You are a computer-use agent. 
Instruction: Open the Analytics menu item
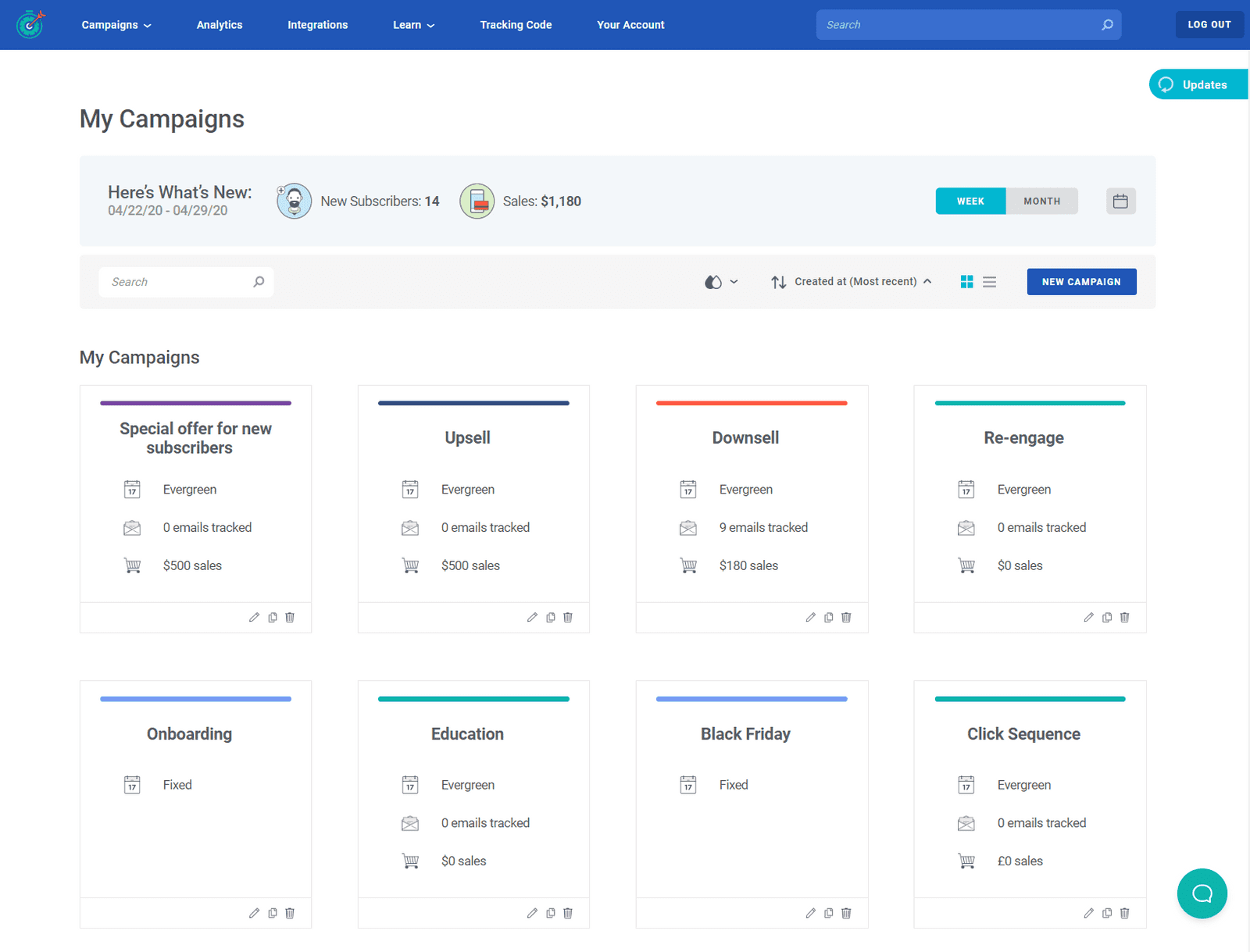220,25
